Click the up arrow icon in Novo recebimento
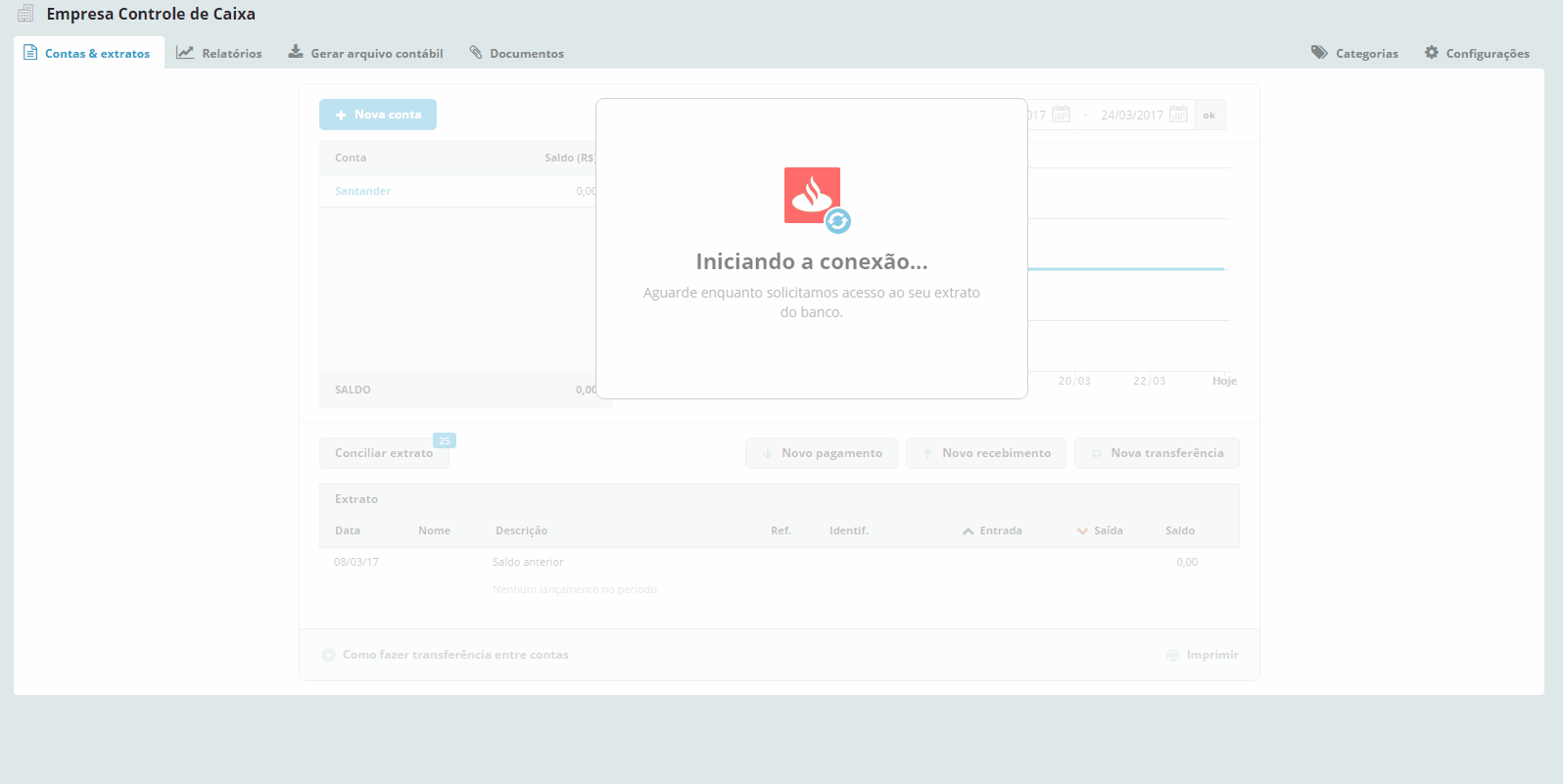Image resolution: width=1563 pixels, height=784 pixels. [x=928, y=453]
